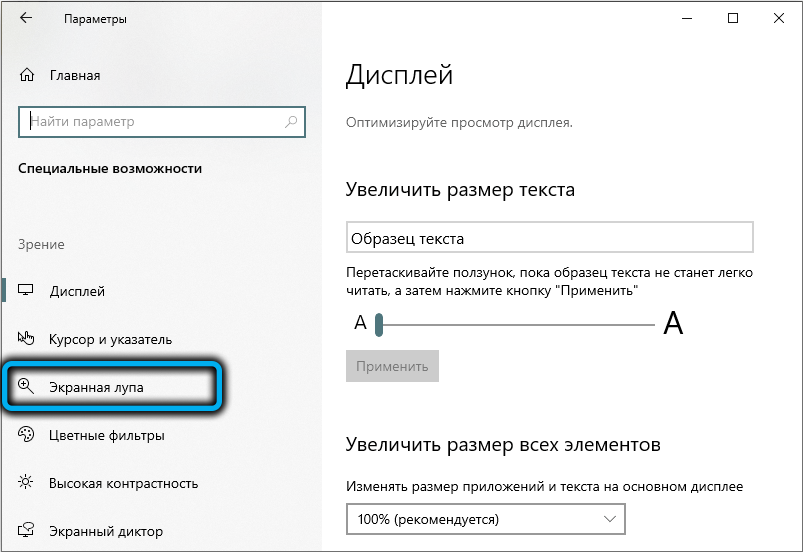
Task: Click the text size slider handle
Action: click(x=380, y=323)
